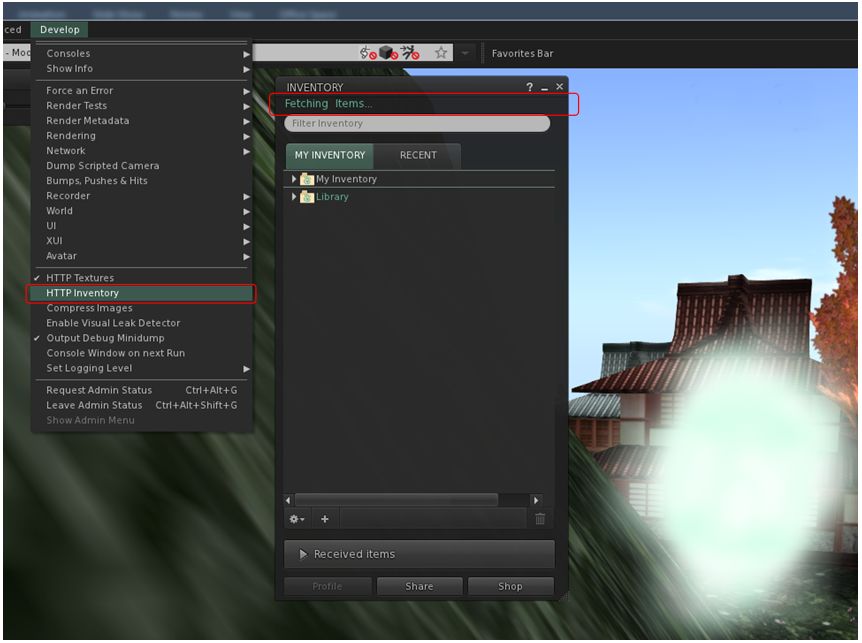Screen dimensions: 862x643
Task: Enable HTTP Inventory in the Develop menu
Action: [82, 293]
